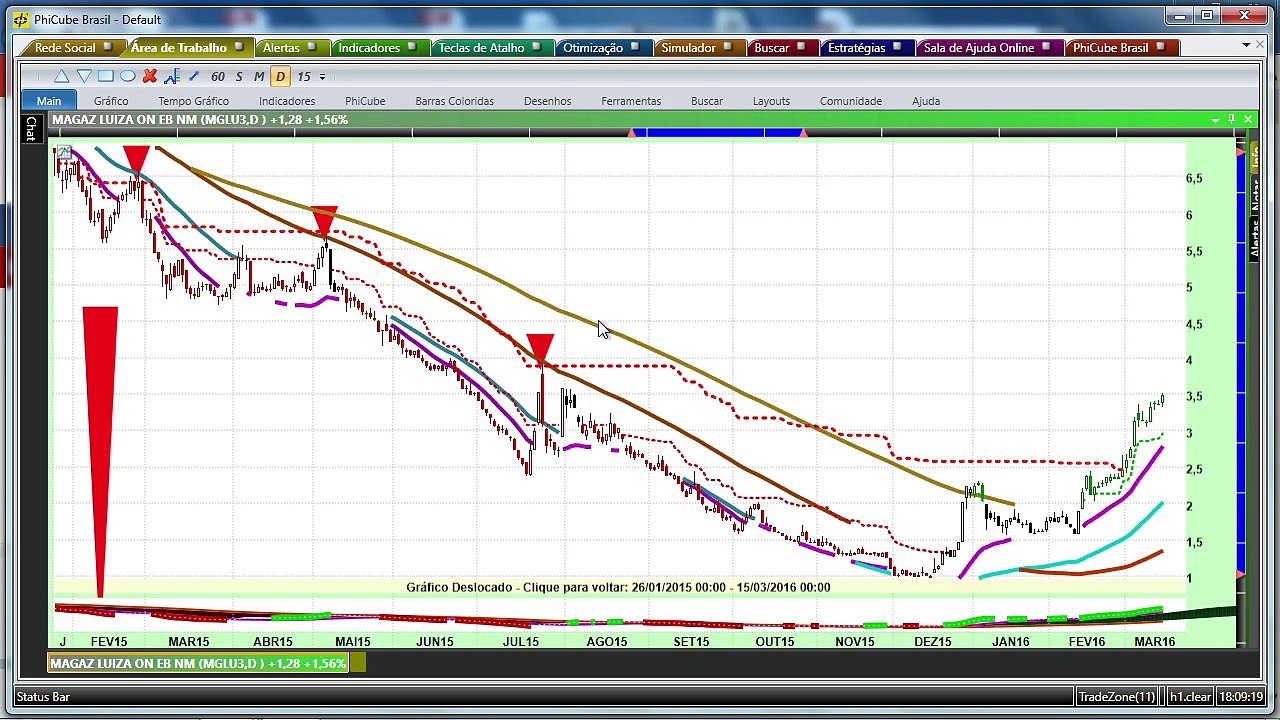The image size is (1280, 720).
Task: Select the blue trend line tool
Action: tap(194, 76)
